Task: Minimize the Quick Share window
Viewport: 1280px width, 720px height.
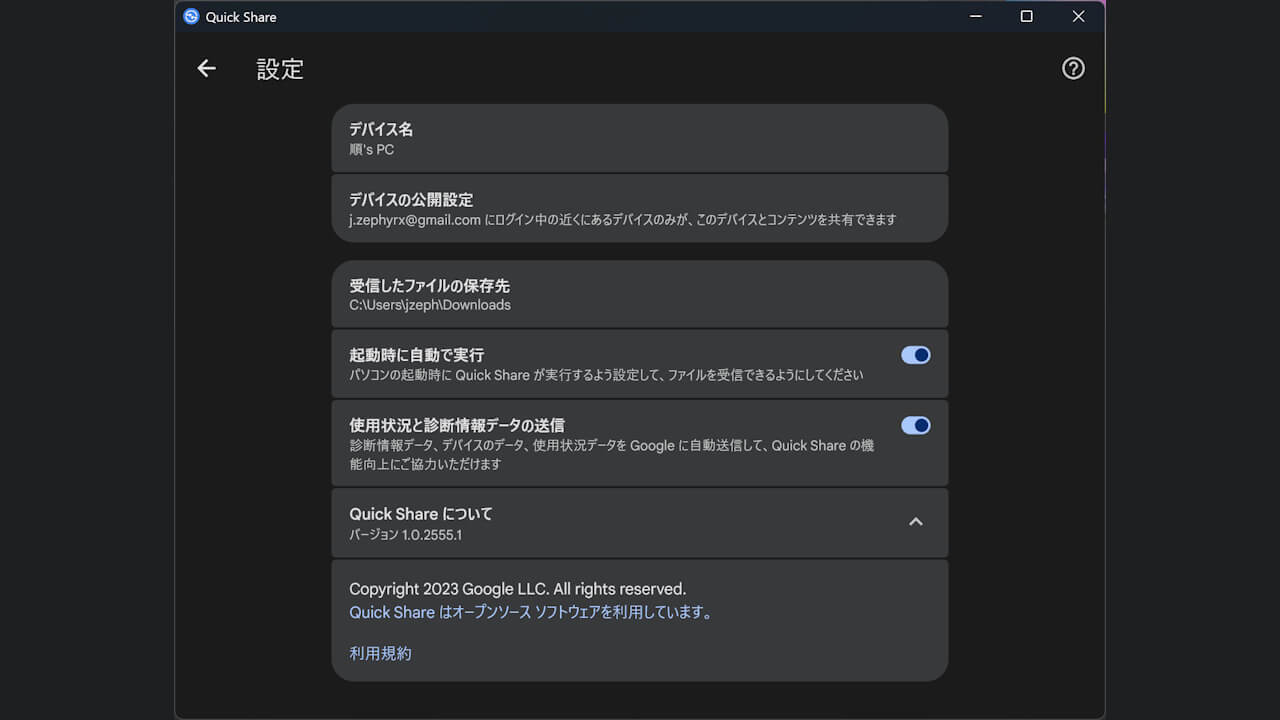Action: 974,16
